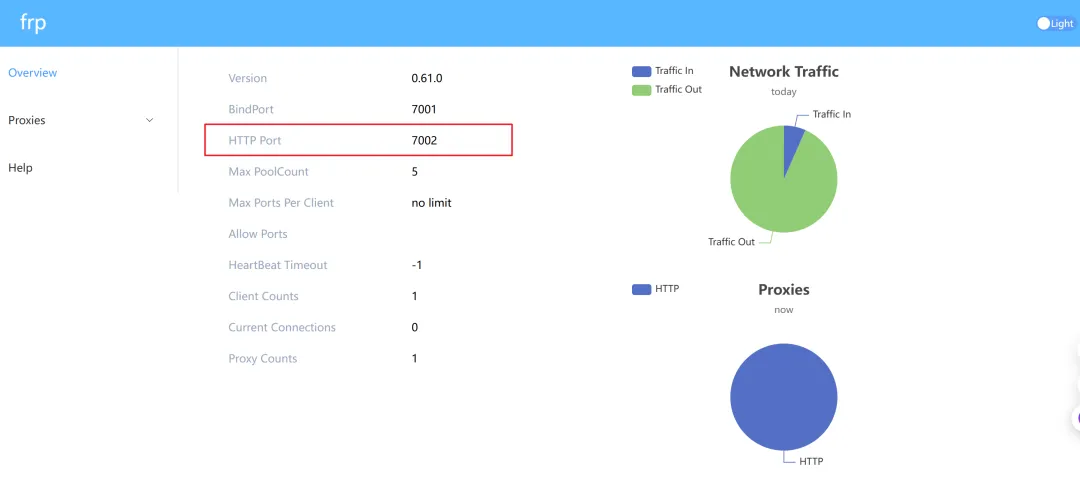Click the Proxies chart title
The width and height of the screenshot is (1080, 487).
[x=783, y=290]
